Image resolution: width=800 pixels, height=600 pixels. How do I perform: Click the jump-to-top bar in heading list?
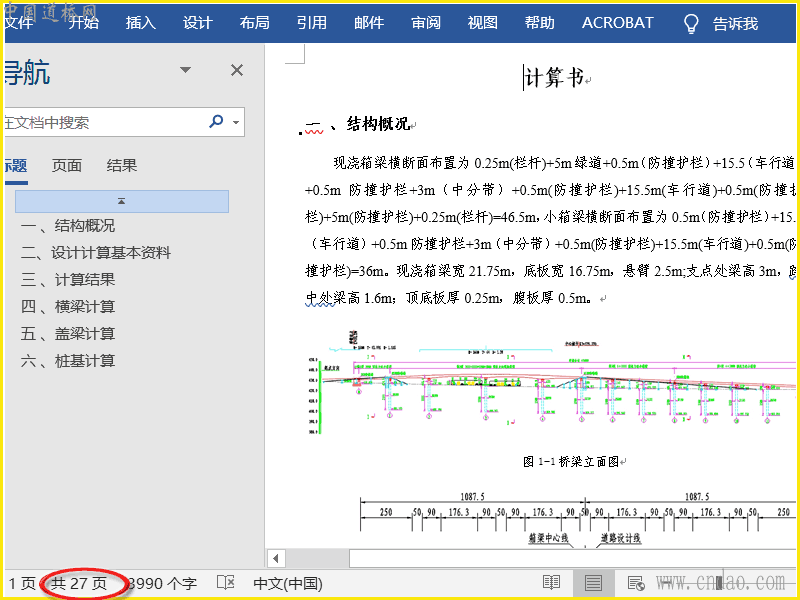click(x=122, y=202)
